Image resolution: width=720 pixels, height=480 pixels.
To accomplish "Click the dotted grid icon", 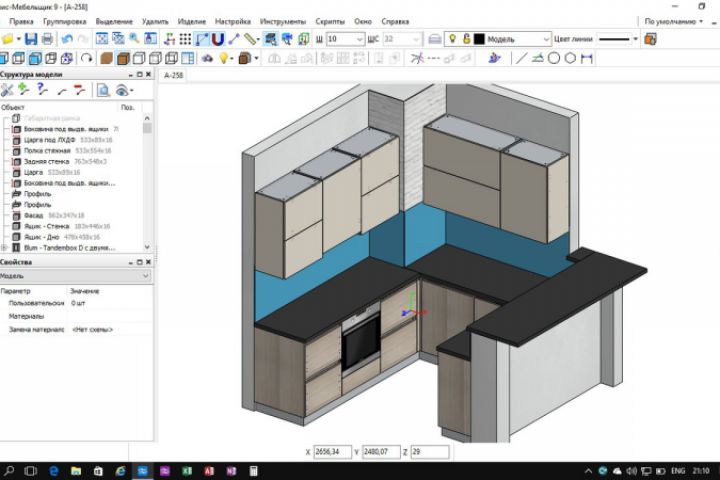I will coord(185,39).
